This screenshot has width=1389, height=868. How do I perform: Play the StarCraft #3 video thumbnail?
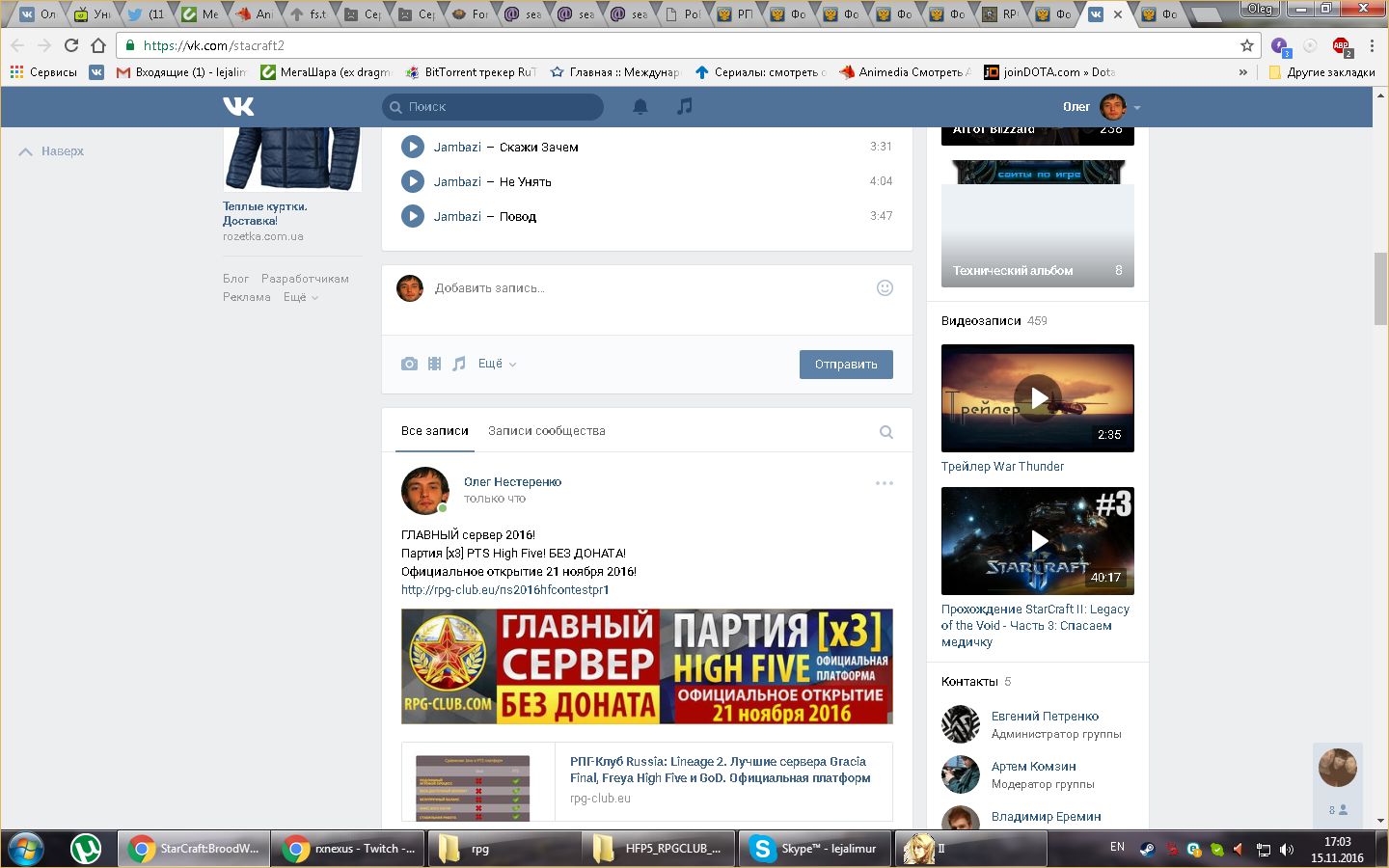[x=1038, y=541]
